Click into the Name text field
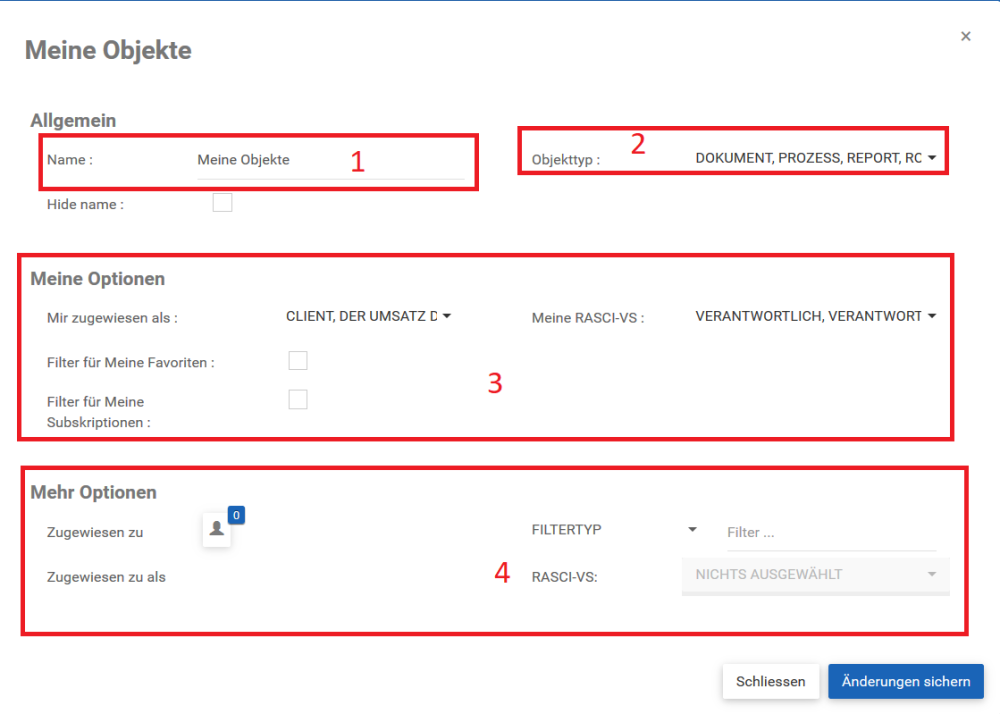This screenshot has width=1000, height=714. (330, 160)
